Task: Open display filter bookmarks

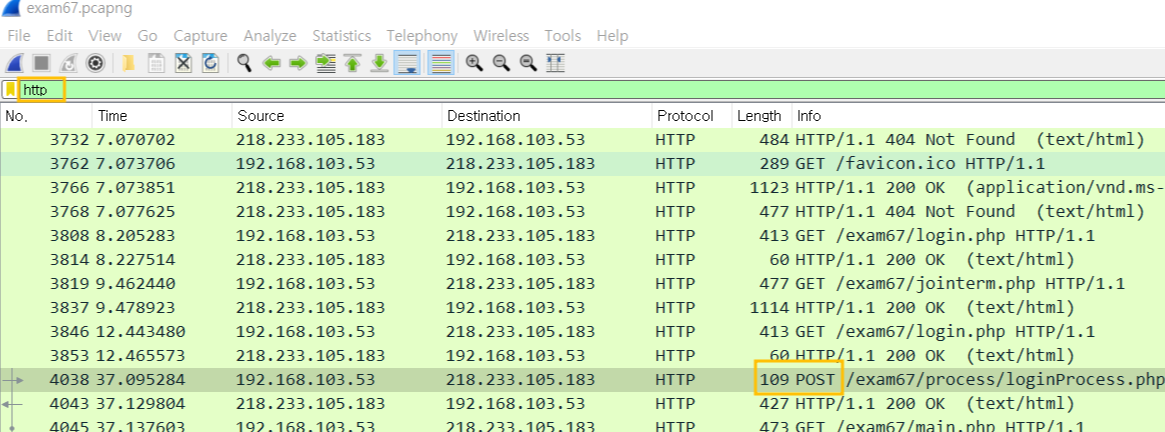Action: pyautogui.click(x=10, y=90)
